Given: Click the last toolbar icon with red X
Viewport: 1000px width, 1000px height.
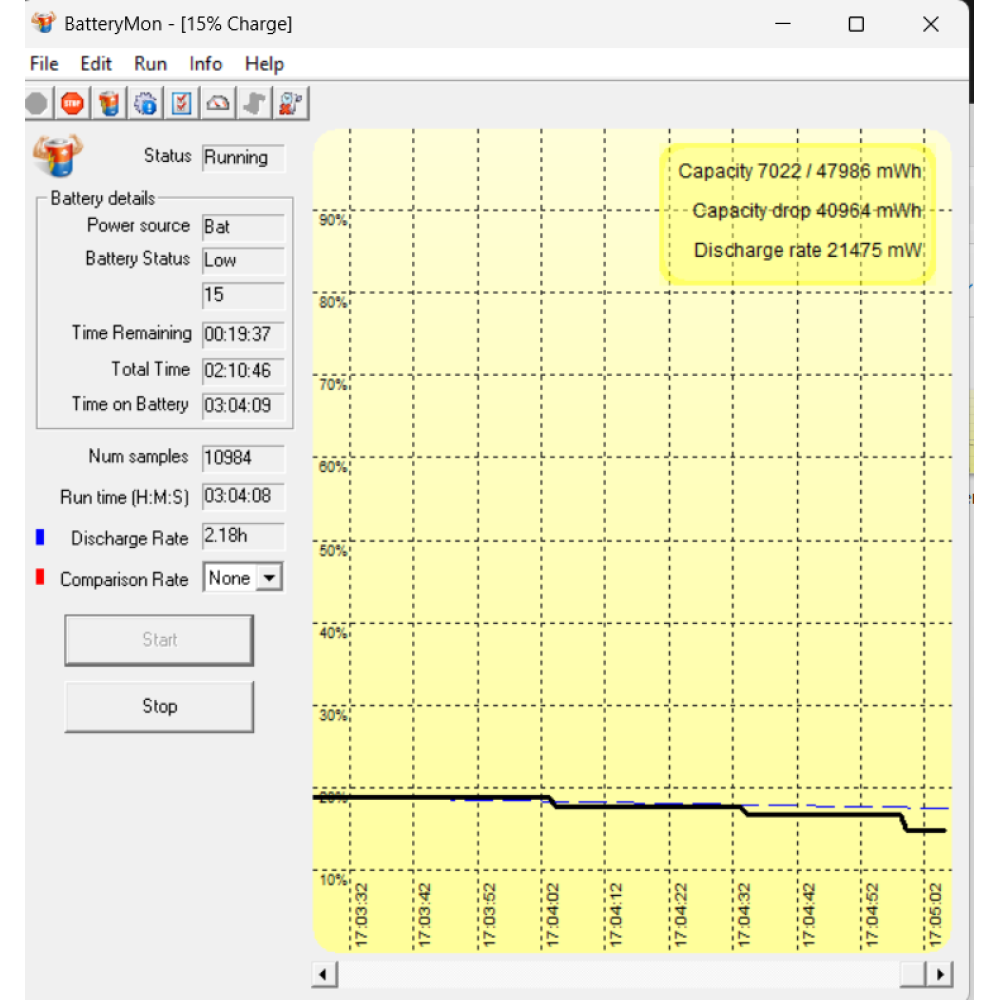Looking at the screenshot, I should 291,102.
